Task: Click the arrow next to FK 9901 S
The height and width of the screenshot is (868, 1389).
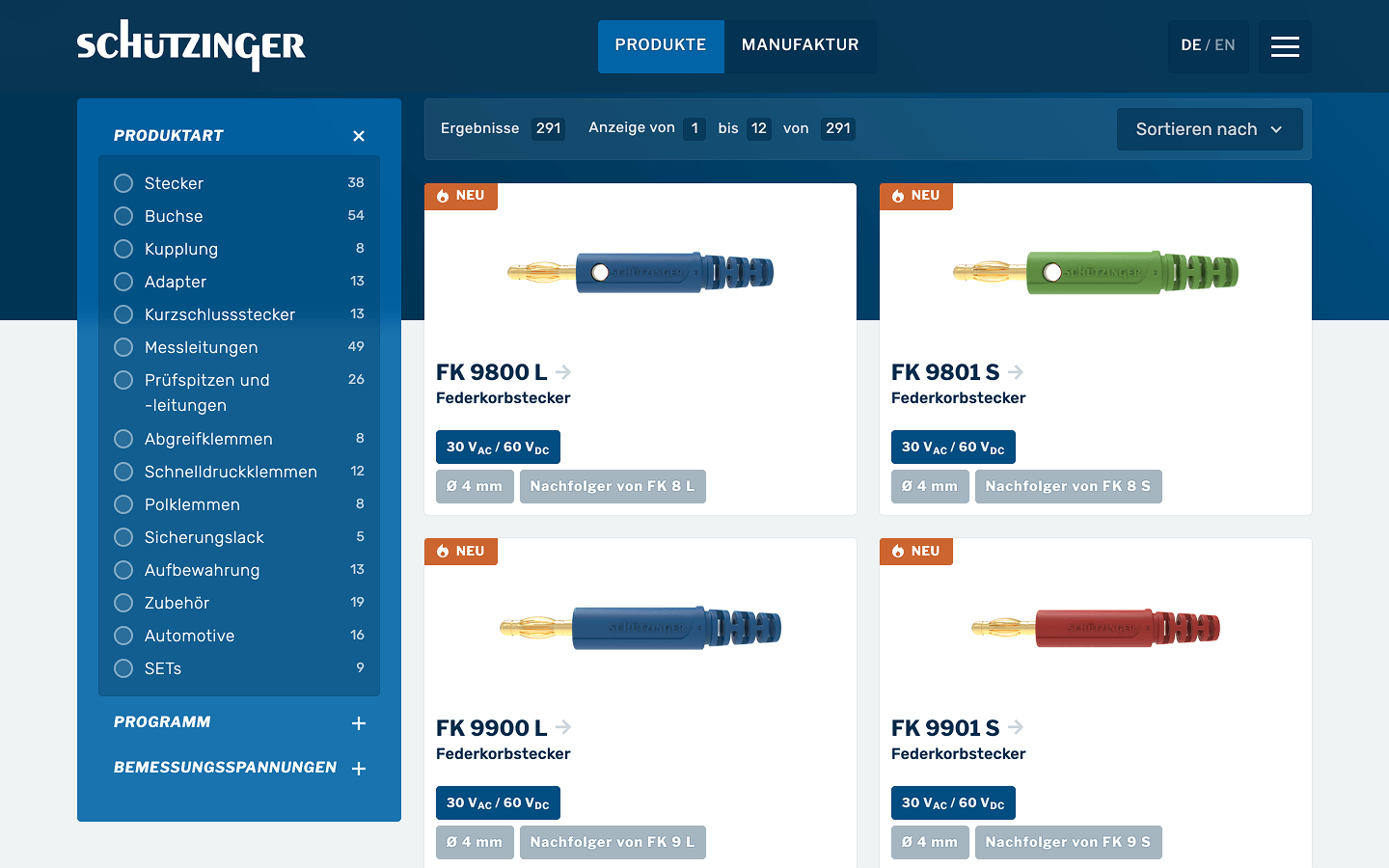Action: 1016,727
